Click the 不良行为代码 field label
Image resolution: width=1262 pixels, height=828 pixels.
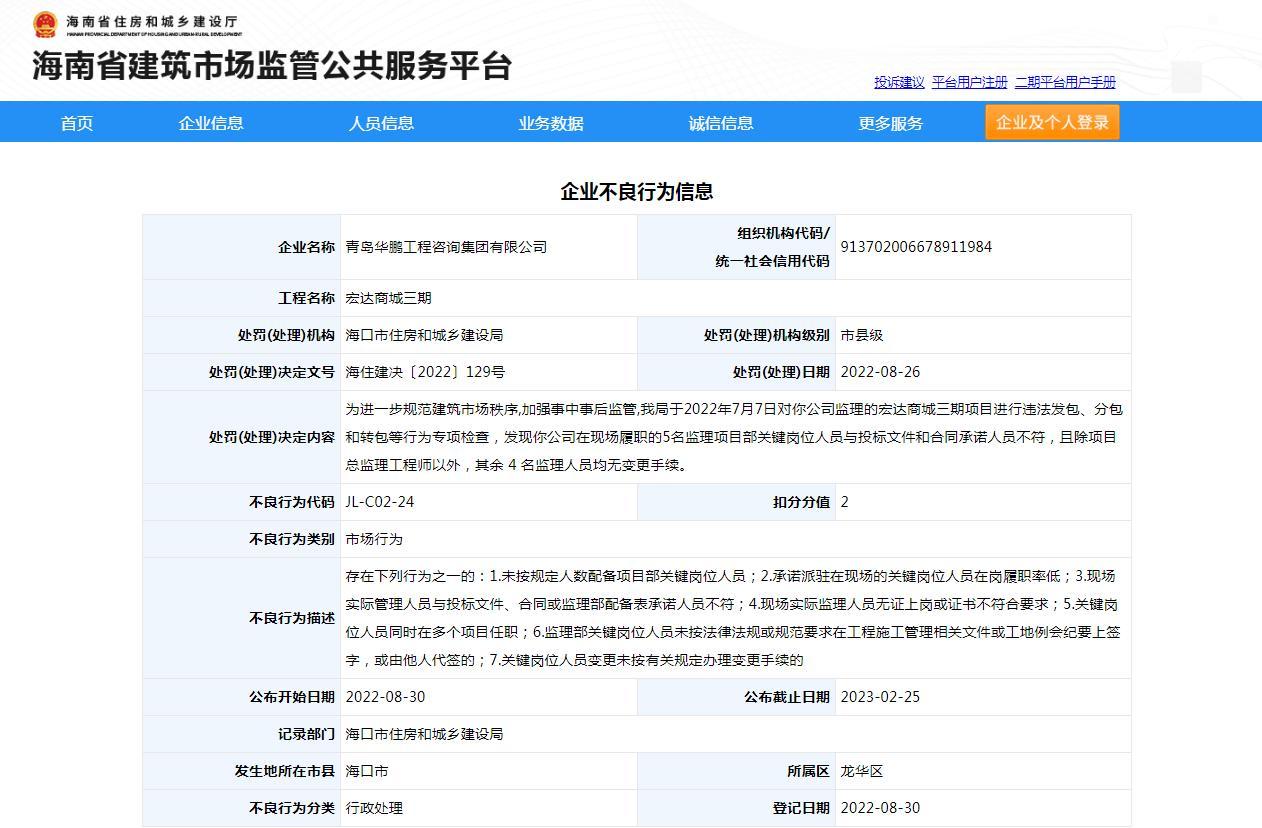pyautogui.click(x=292, y=502)
